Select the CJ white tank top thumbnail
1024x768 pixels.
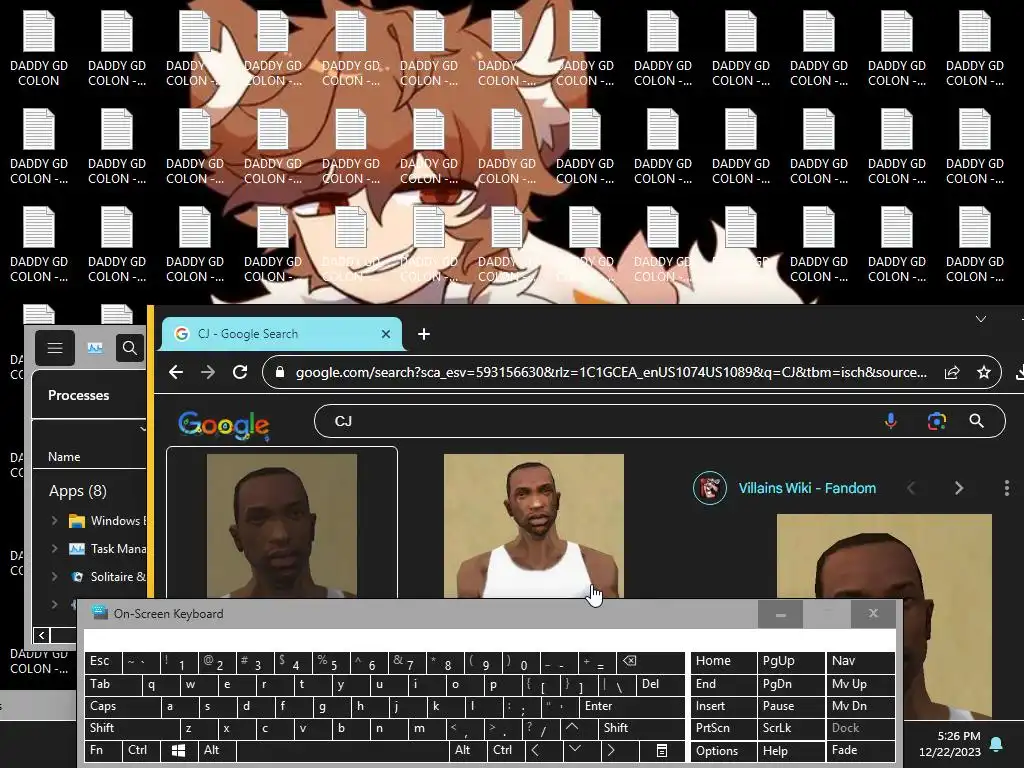pos(534,526)
